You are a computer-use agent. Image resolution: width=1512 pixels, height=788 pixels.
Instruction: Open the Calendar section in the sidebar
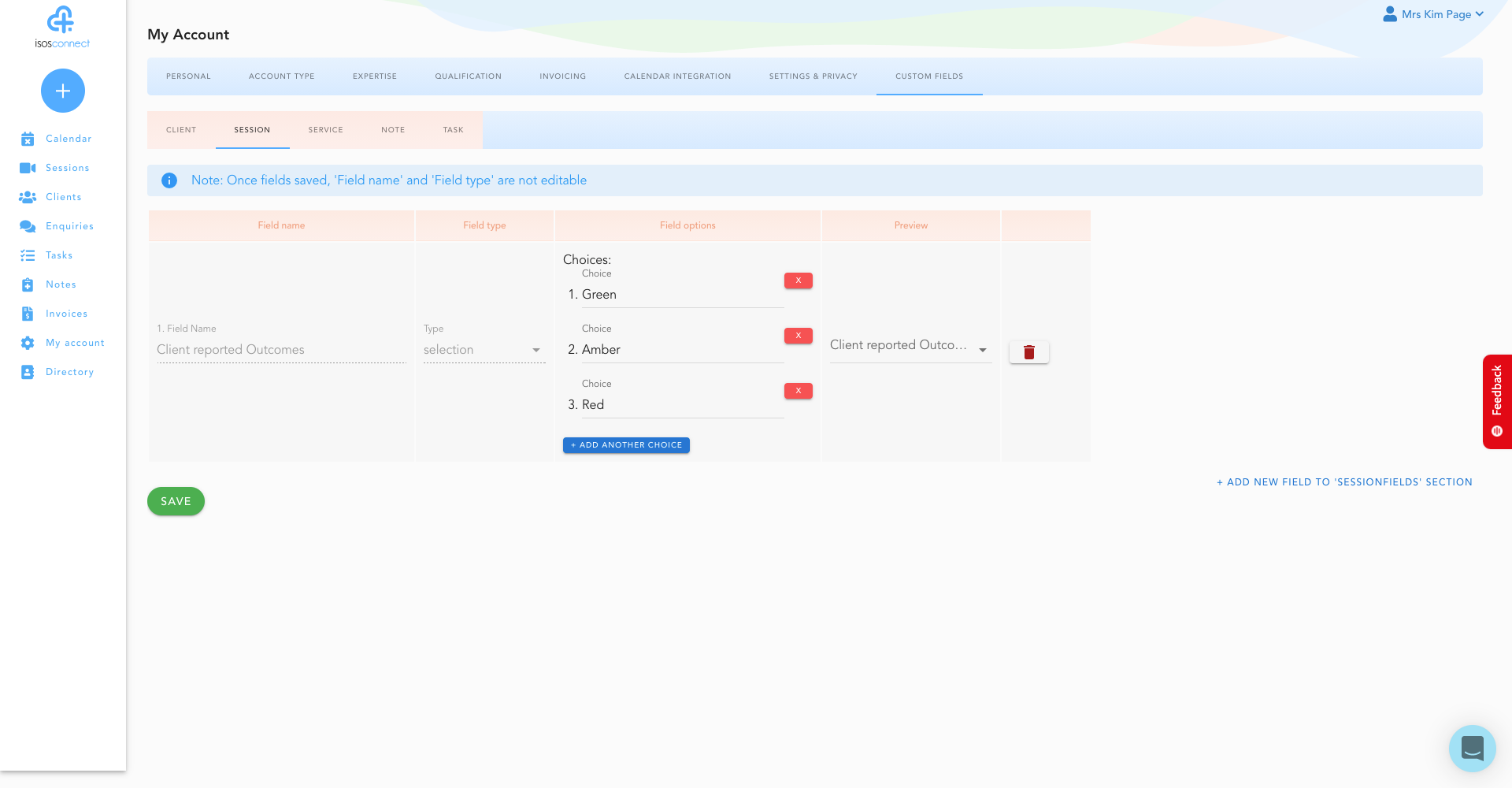click(28, 139)
